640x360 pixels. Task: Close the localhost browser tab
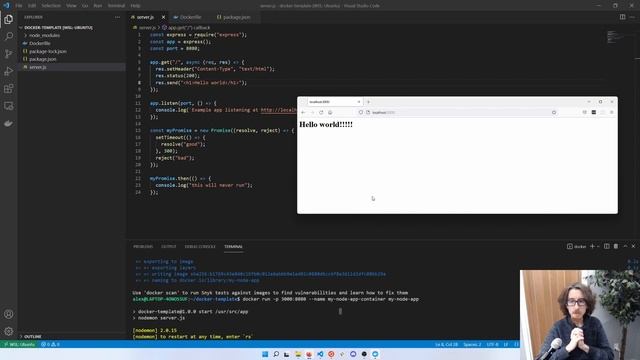point(359,102)
